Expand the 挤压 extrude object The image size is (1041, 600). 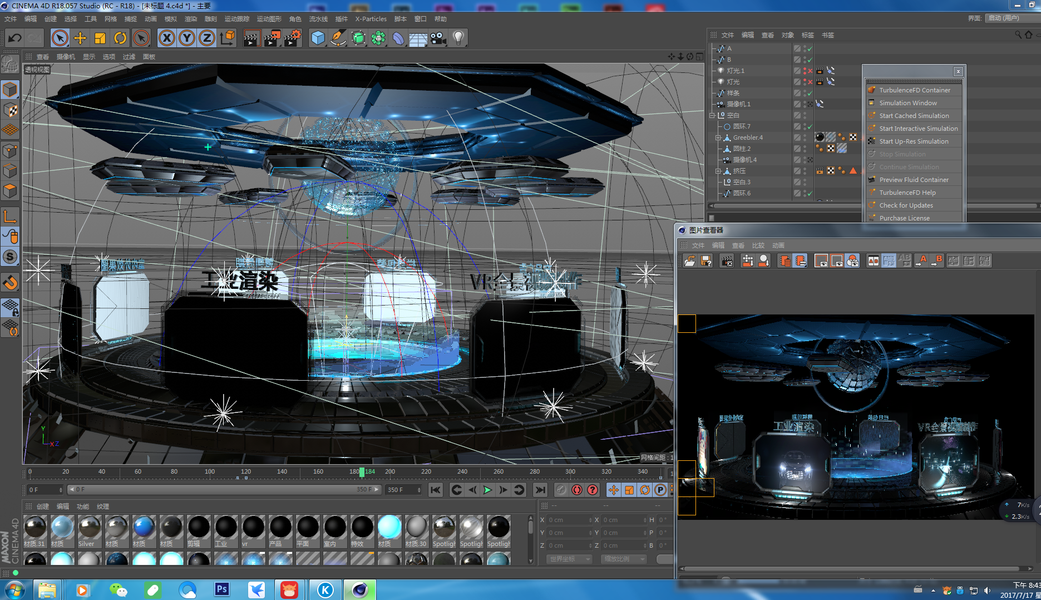[718, 171]
